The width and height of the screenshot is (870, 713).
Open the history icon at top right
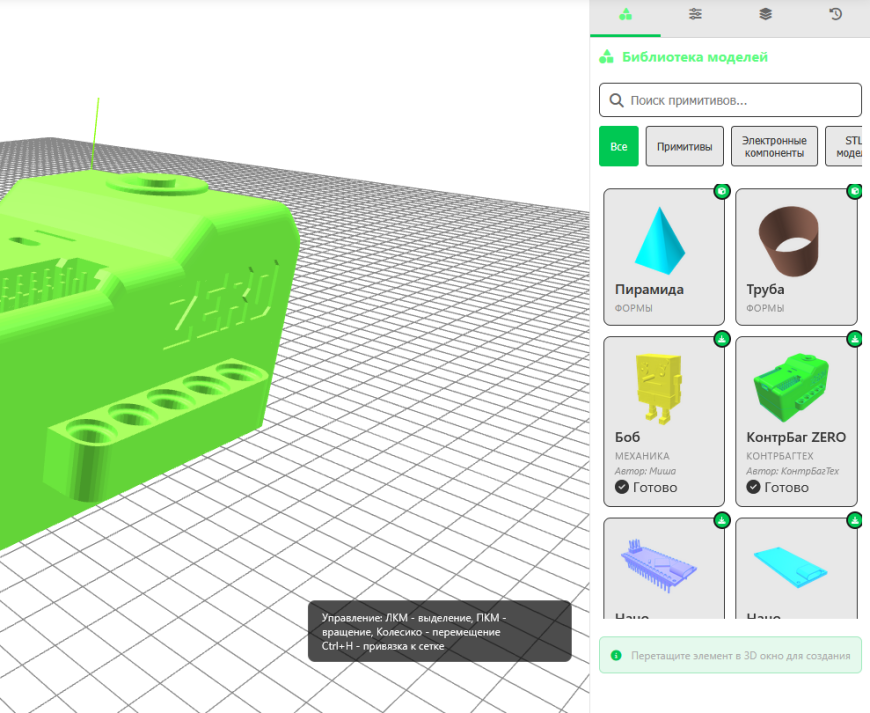(x=836, y=14)
